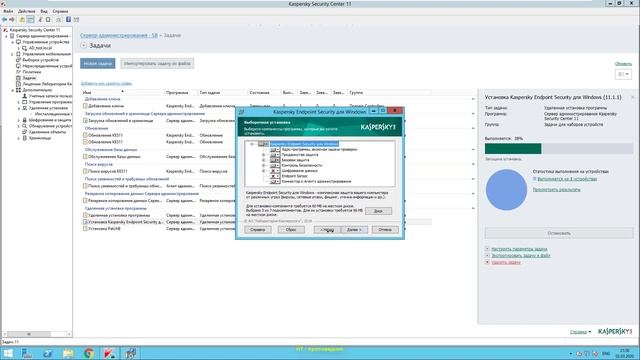Sort tasks by the Имя column header
640x360 pixels.
[x=122, y=93]
